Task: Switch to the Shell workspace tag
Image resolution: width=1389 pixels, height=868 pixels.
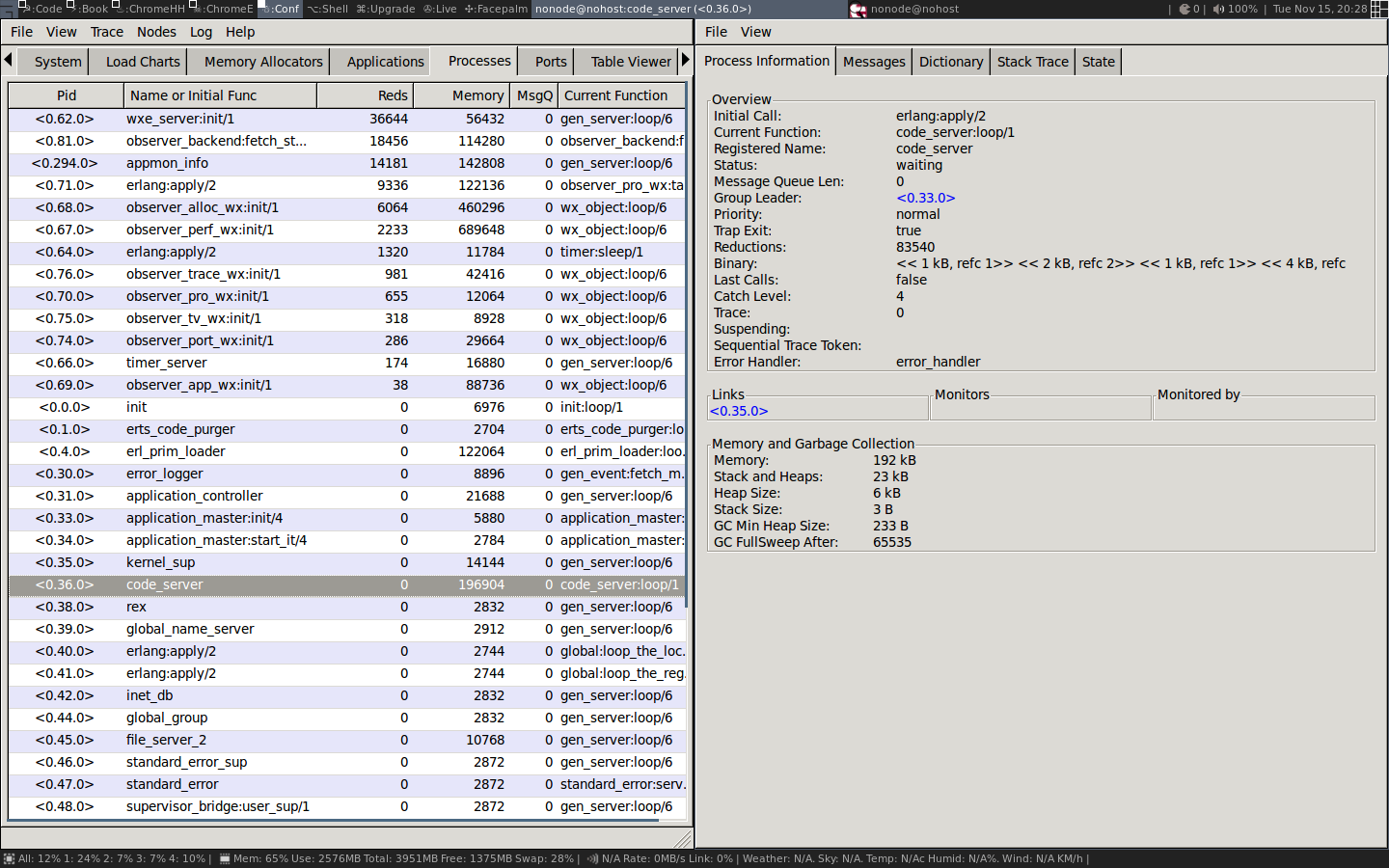Action: coord(328,9)
